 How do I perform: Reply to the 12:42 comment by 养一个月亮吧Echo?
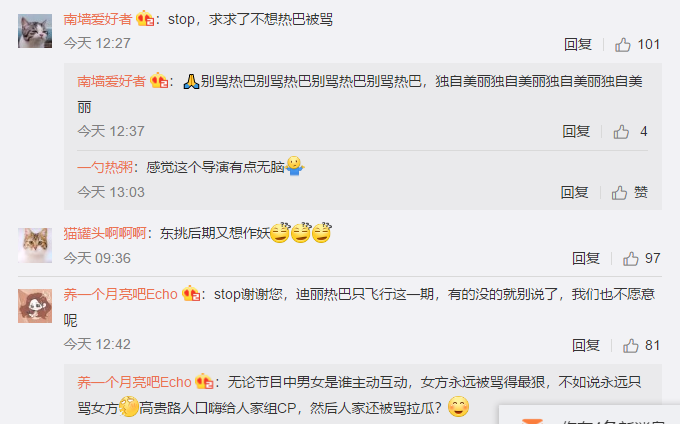pyautogui.click(x=586, y=346)
